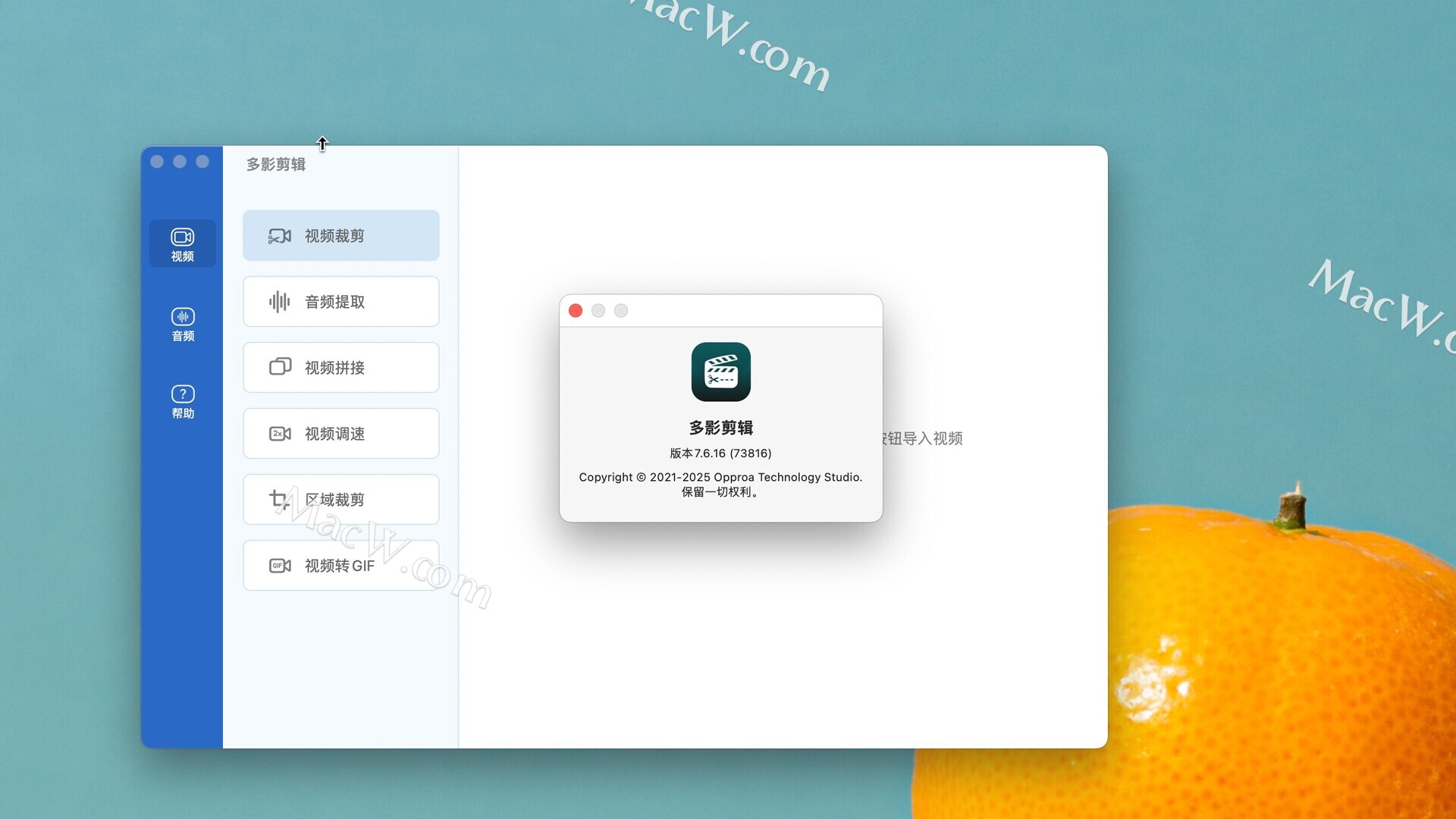The height and width of the screenshot is (819, 1456).
Task: Click the Opproa Technology Studio copyright line
Action: 720,477
